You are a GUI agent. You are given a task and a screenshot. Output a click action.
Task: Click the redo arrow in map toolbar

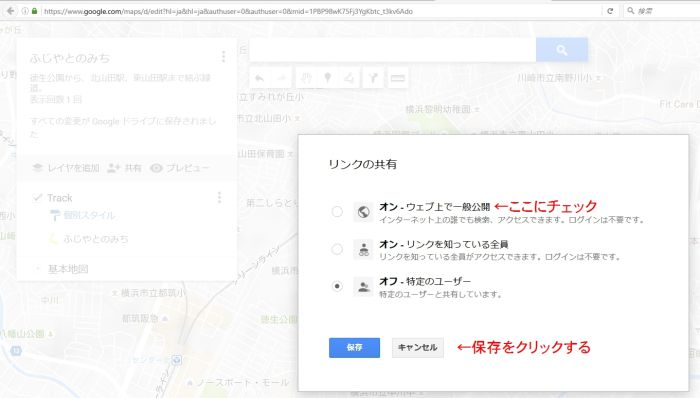(281, 79)
